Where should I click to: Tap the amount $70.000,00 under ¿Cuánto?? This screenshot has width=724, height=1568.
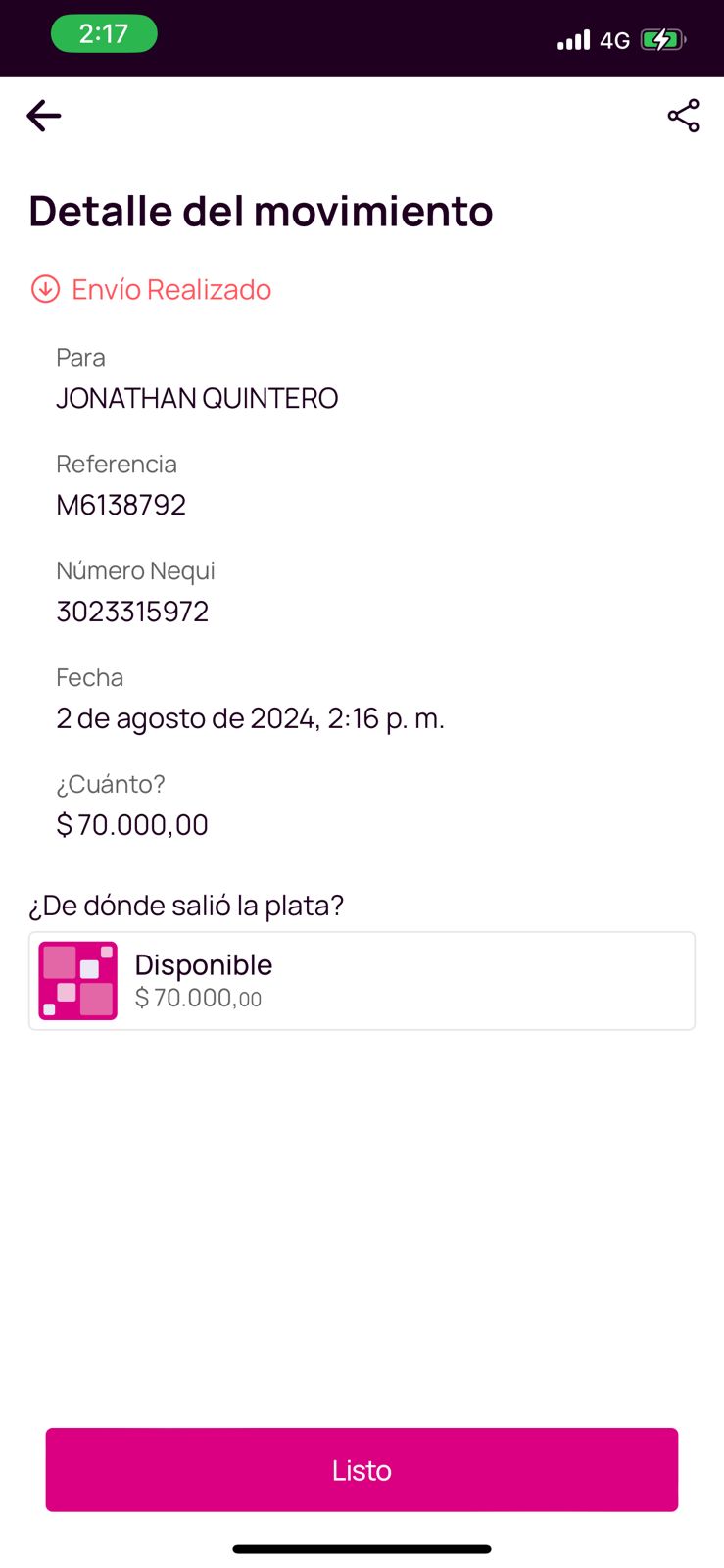pyautogui.click(x=132, y=825)
